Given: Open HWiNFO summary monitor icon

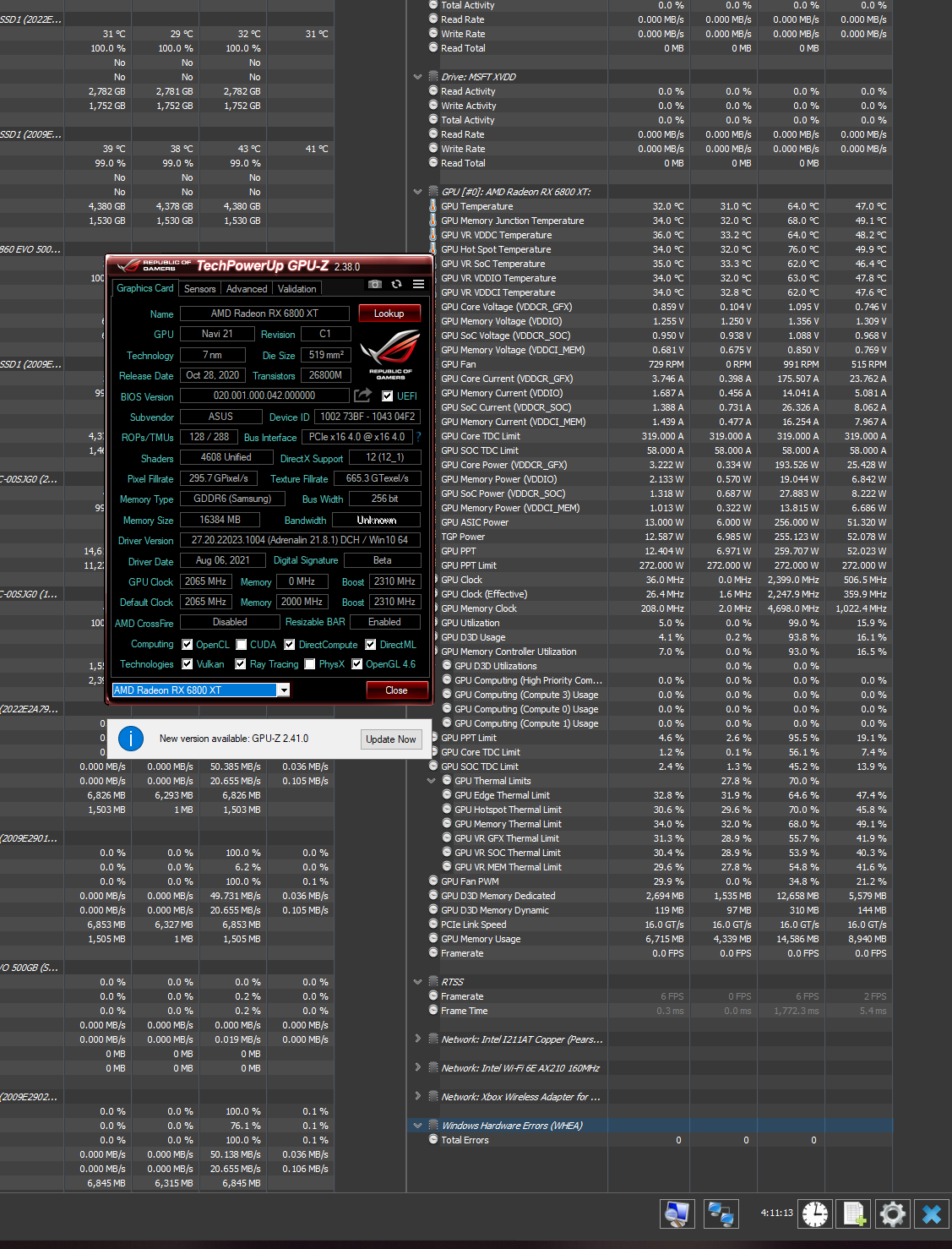Looking at the screenshot, I should (677, 1214).
